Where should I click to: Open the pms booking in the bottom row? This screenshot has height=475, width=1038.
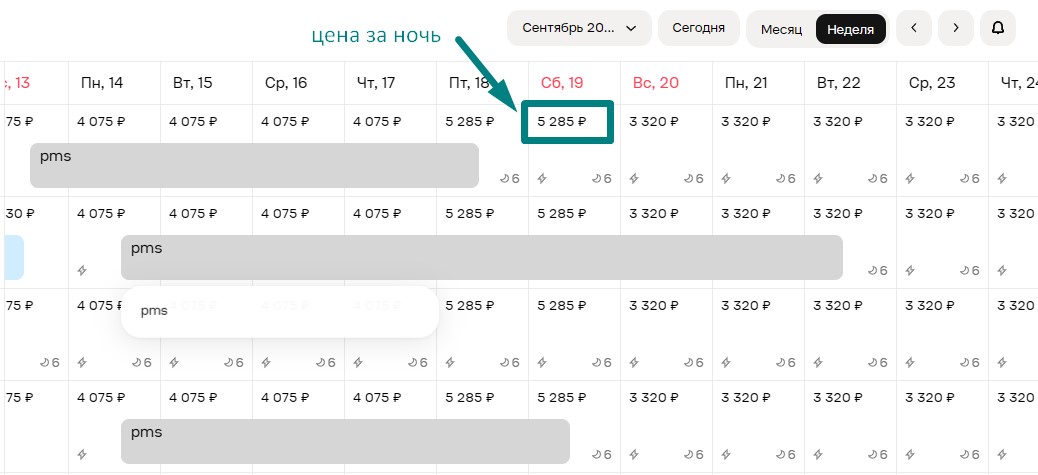[x=345, y=441]
